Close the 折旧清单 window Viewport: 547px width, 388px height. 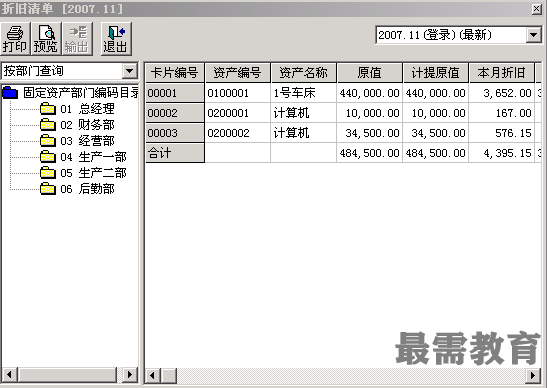tap(537, 8)
